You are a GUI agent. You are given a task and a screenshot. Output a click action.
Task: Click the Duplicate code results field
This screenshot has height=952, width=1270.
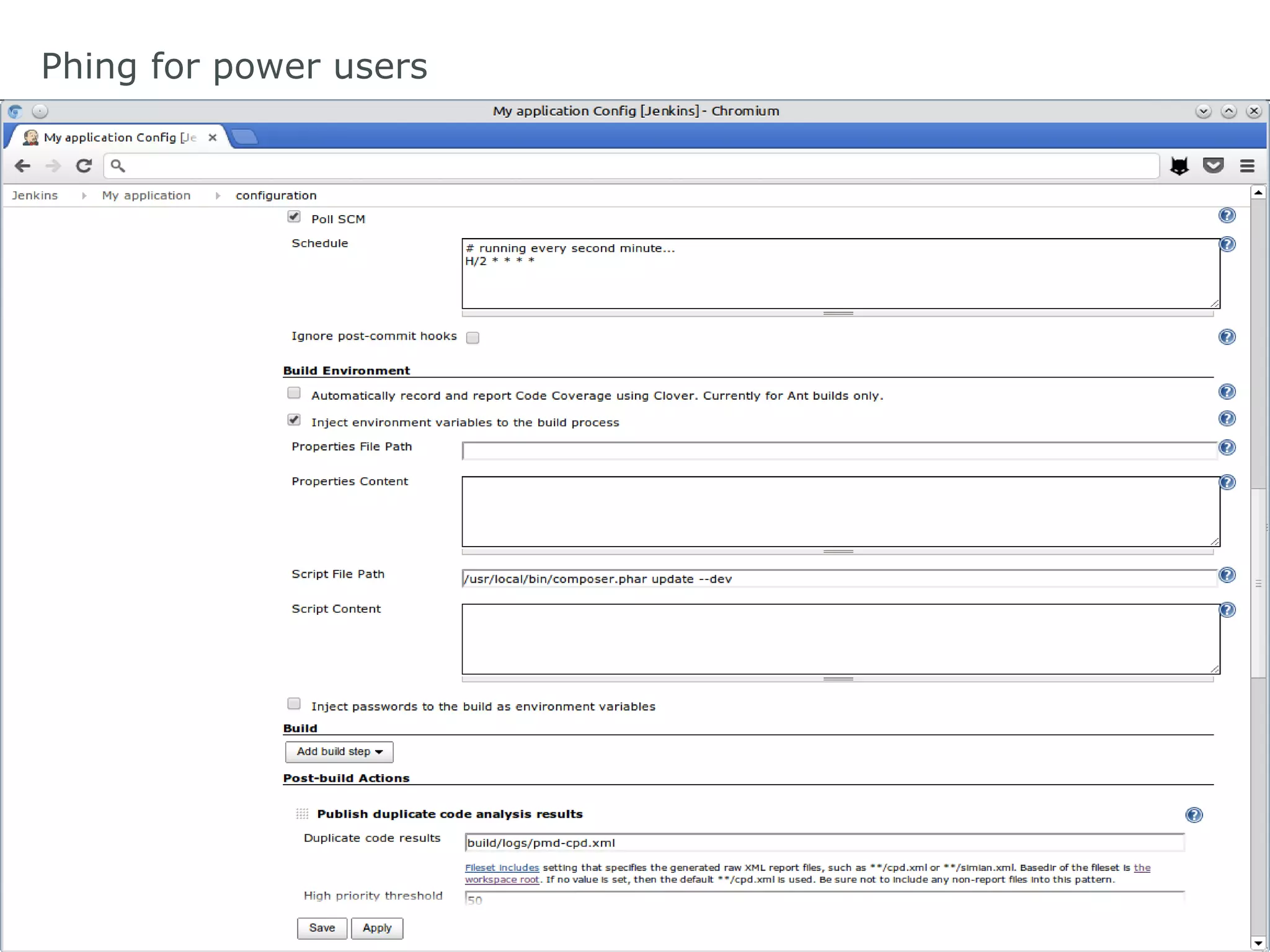pos(825,843)
